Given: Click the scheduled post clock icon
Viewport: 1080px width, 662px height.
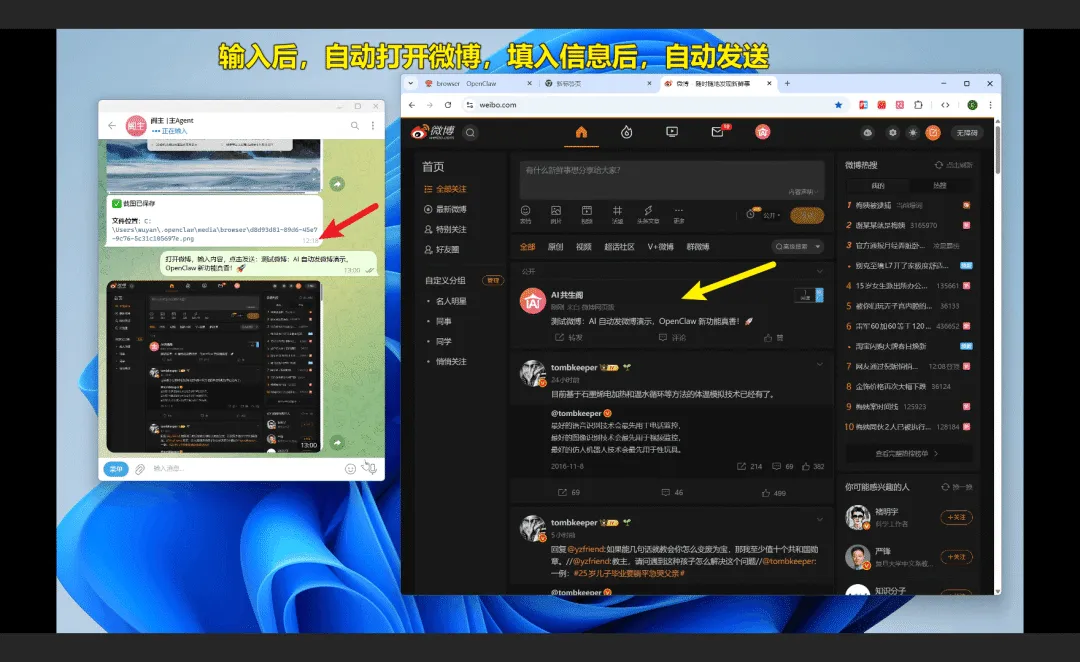Looking at the screenshot, I should (x=751, y=214).
